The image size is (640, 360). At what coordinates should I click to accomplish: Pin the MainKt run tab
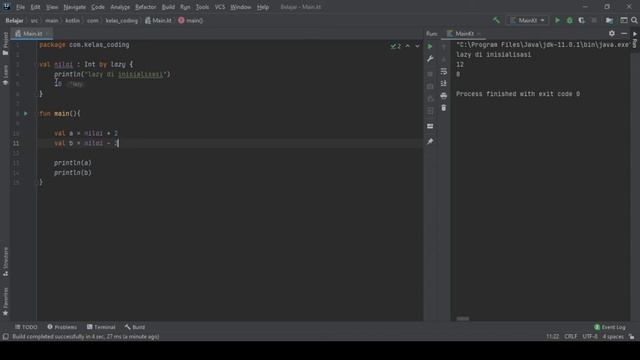coord(430,142)
